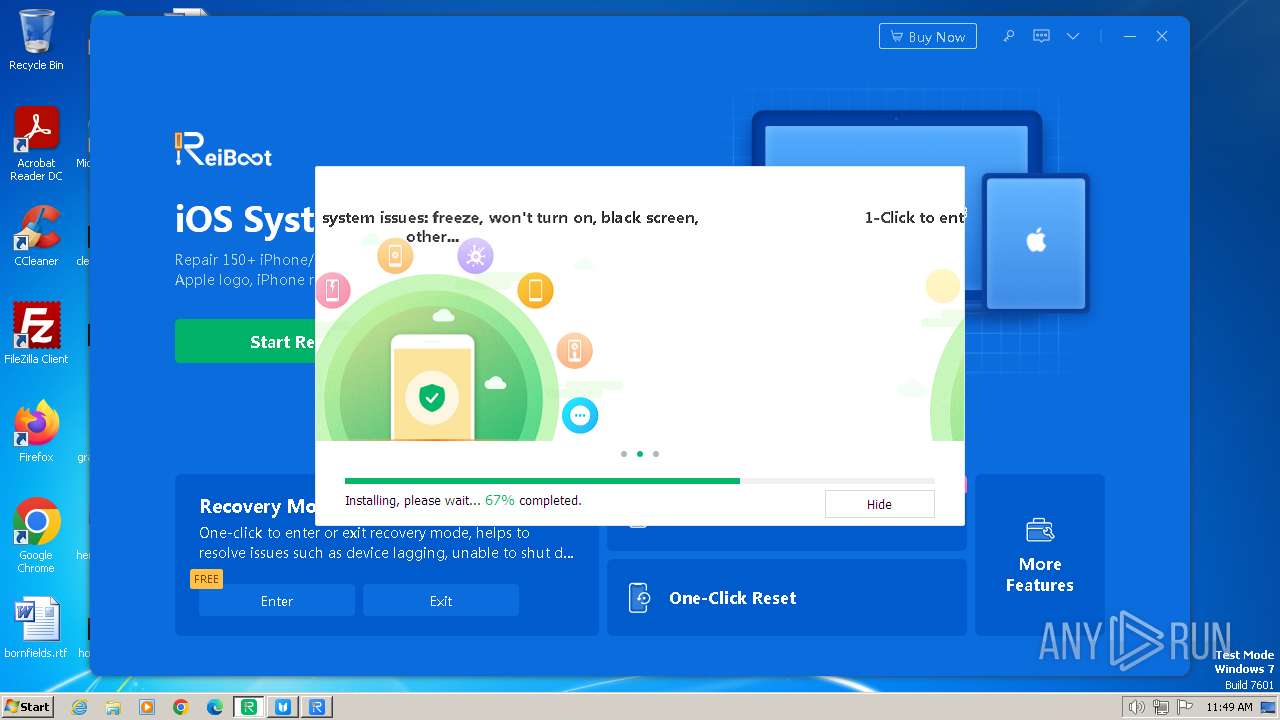
Task: Open the register key icon
Action: (1009, 36)
